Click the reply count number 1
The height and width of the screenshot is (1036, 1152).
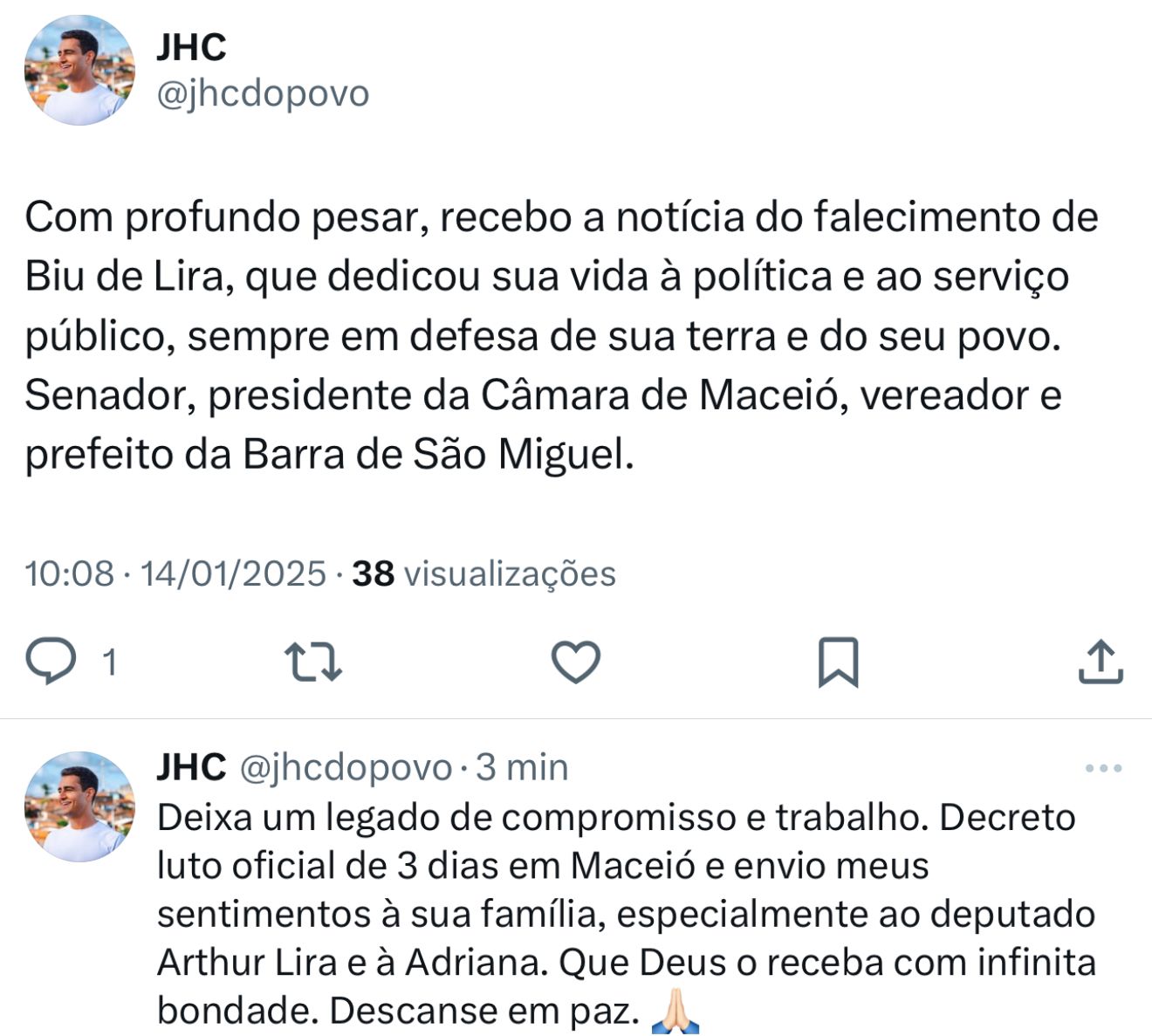click(109, 662)
